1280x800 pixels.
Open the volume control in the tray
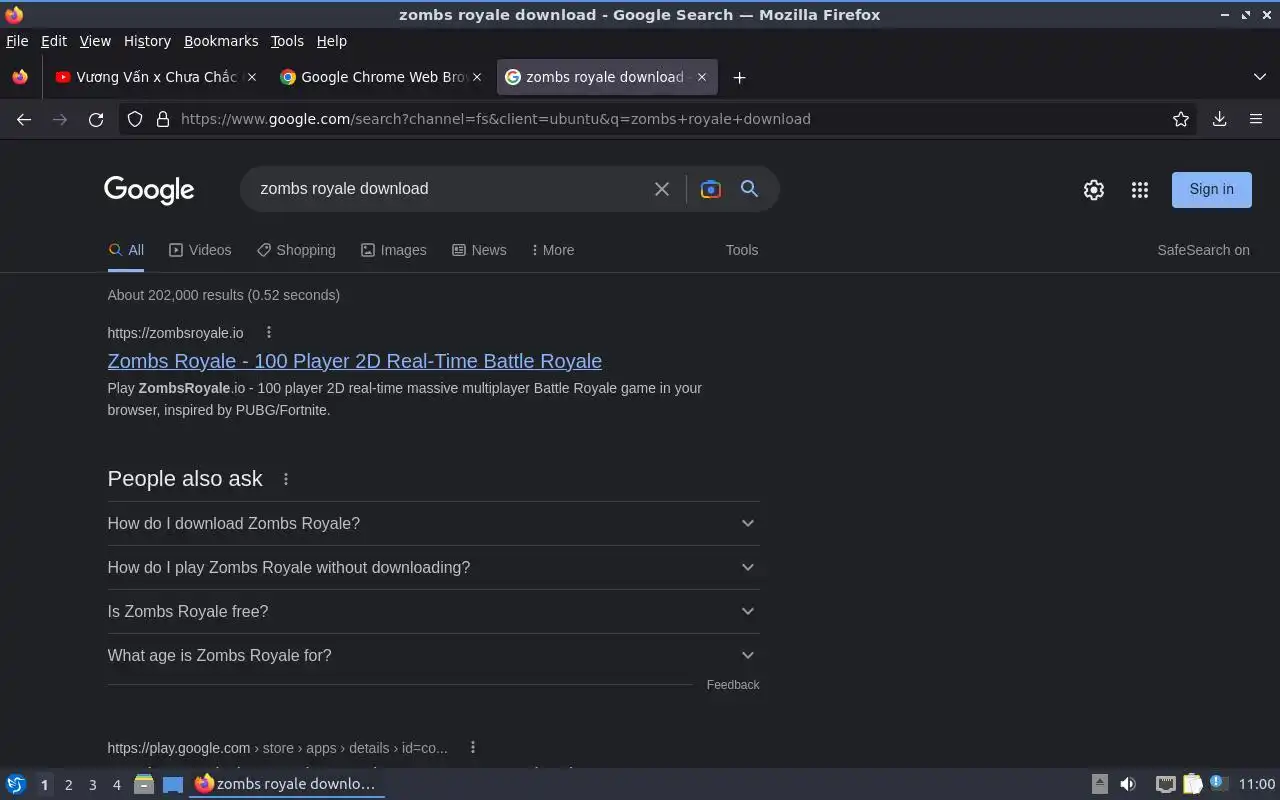click(1128, 784)
